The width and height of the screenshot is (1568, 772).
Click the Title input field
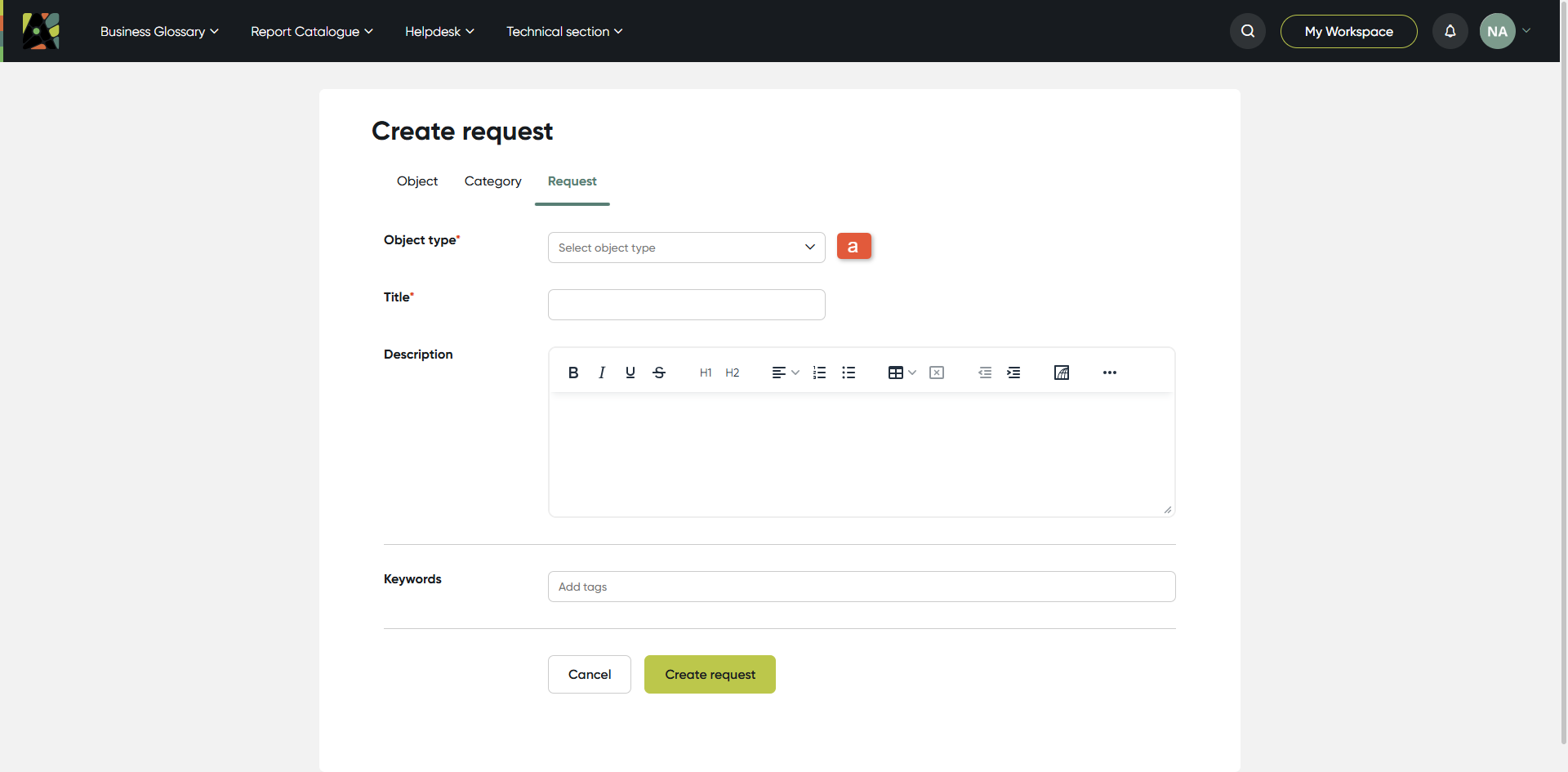click(687, 305)
